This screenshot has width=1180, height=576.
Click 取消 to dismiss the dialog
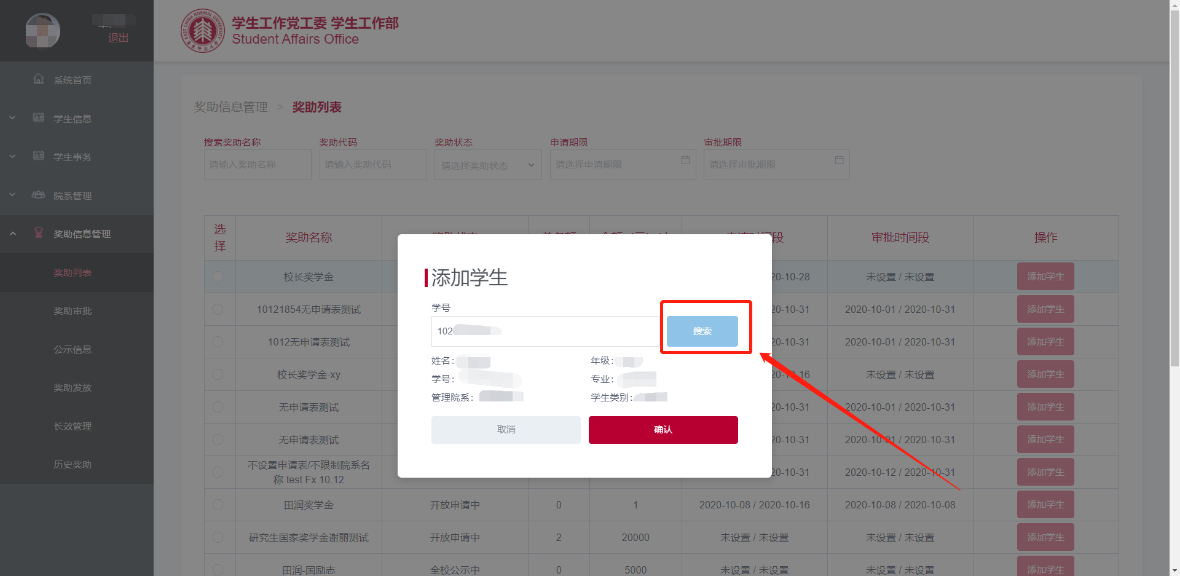[505, 429]
